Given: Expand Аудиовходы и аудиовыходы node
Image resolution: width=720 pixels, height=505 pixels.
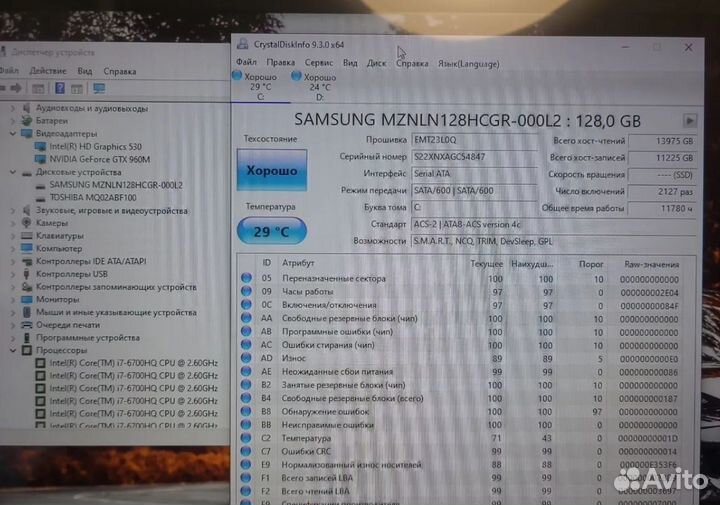Looking at the screenshot, I should (13, 108).
